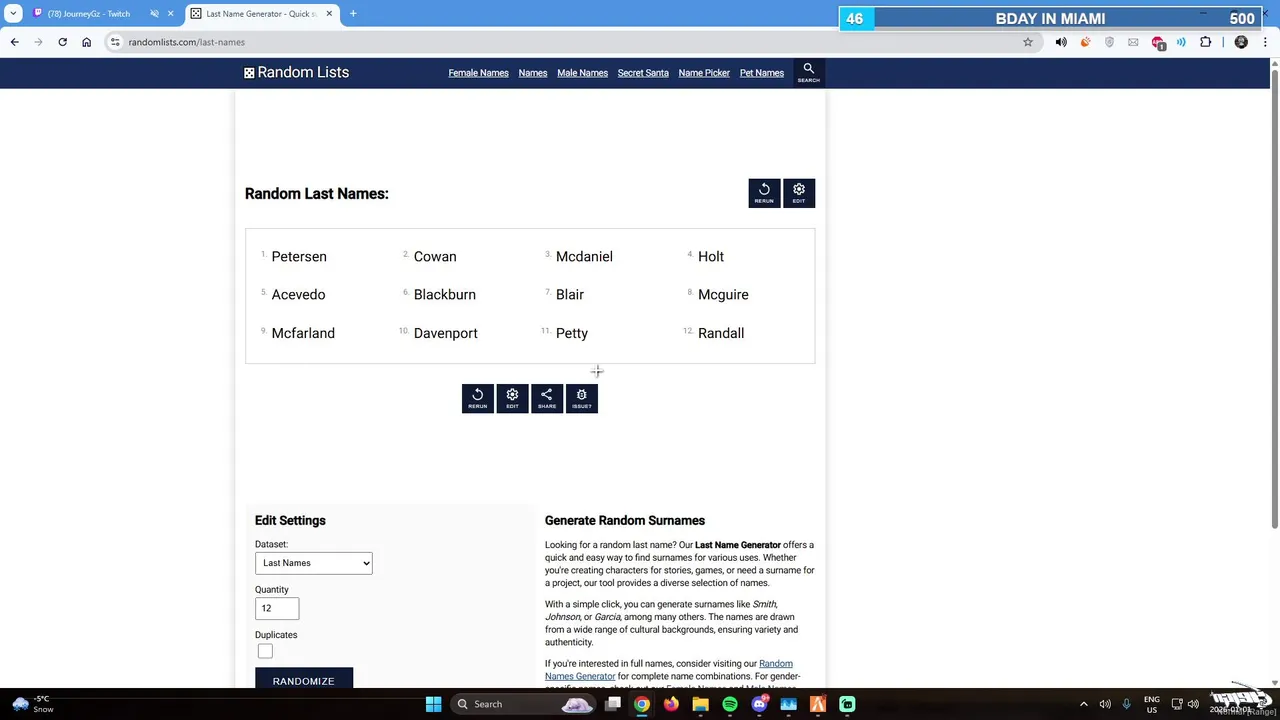Click the name Mcguire in the list
The height and width of the screenshot is (720, 1280).
pyautogui.click(x=723, y=295)
